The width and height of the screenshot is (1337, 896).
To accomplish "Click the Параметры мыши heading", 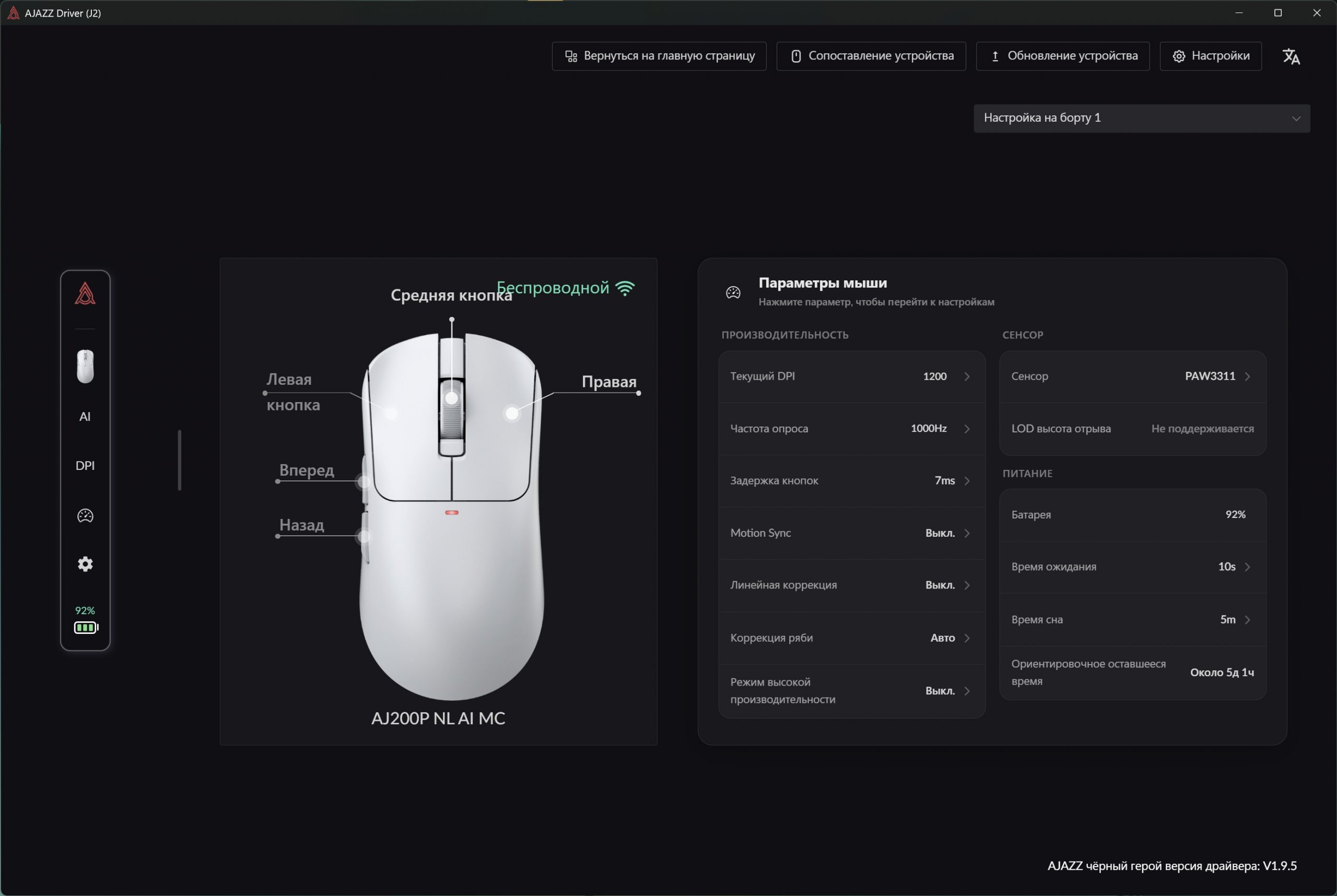I will [x=823, y=283].
